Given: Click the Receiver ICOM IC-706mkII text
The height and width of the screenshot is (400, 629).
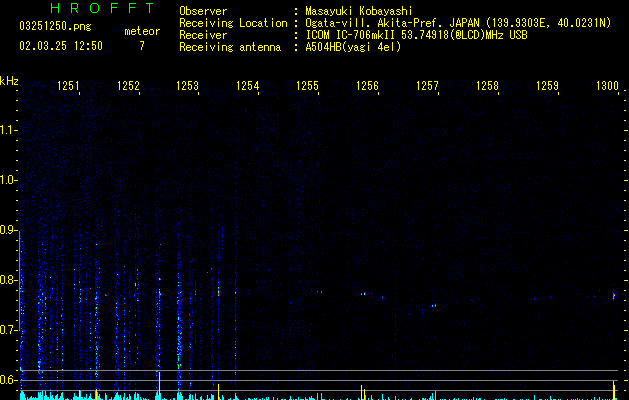Looking at the screenshot, I should 416,35.
